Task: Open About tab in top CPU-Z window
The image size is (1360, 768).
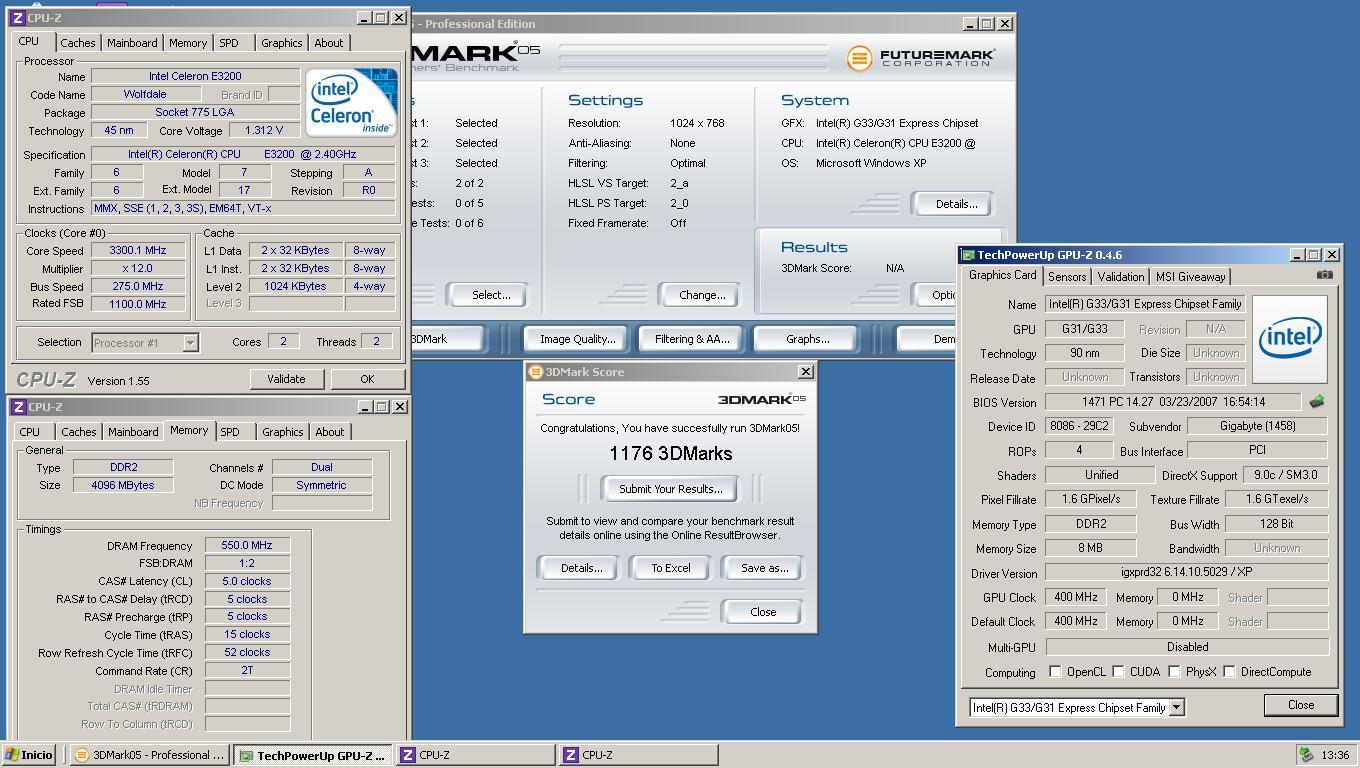Action: [x=329, y=43]
